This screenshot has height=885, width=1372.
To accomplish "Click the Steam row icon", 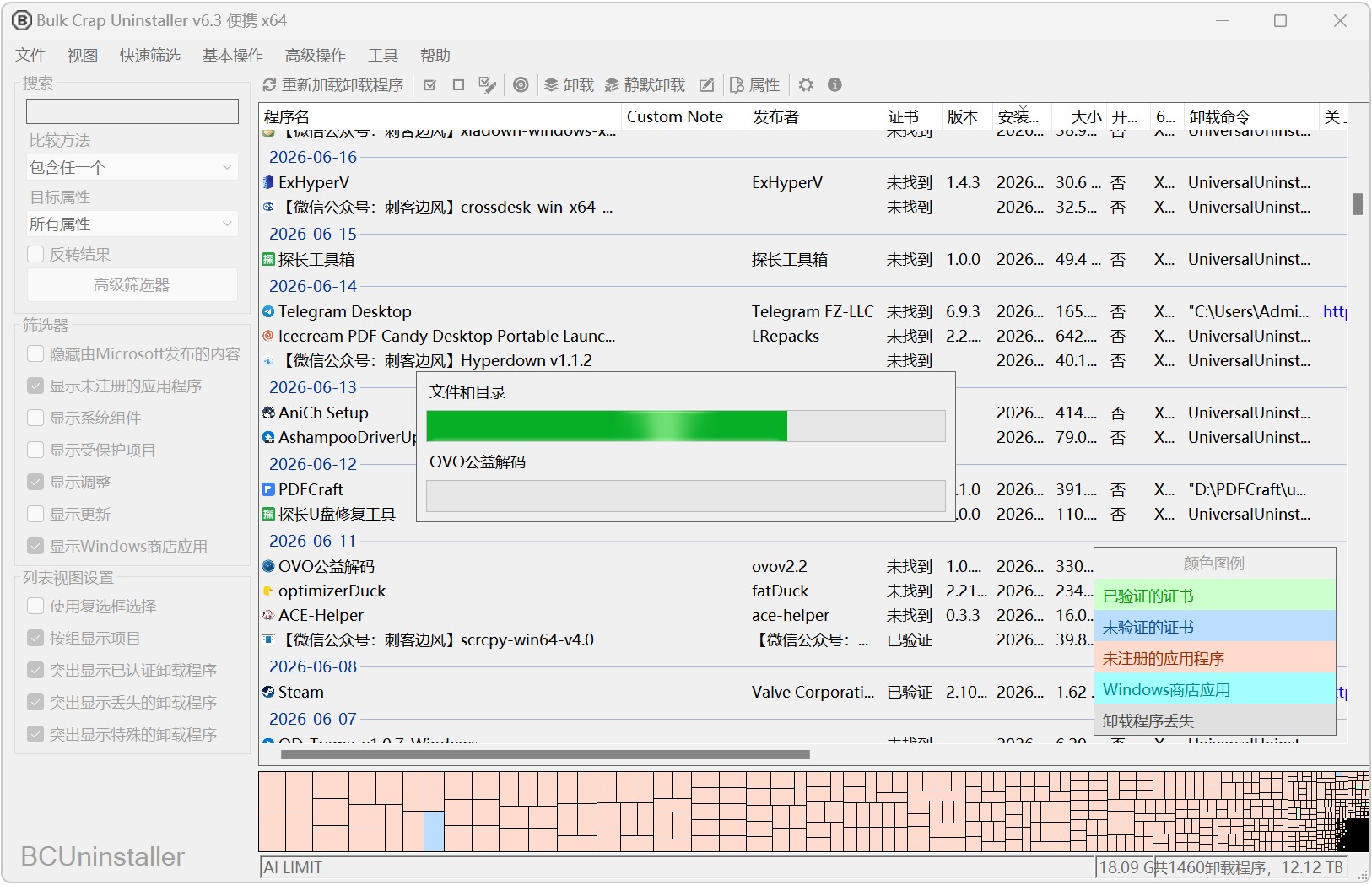I will [x=268, y=692].
